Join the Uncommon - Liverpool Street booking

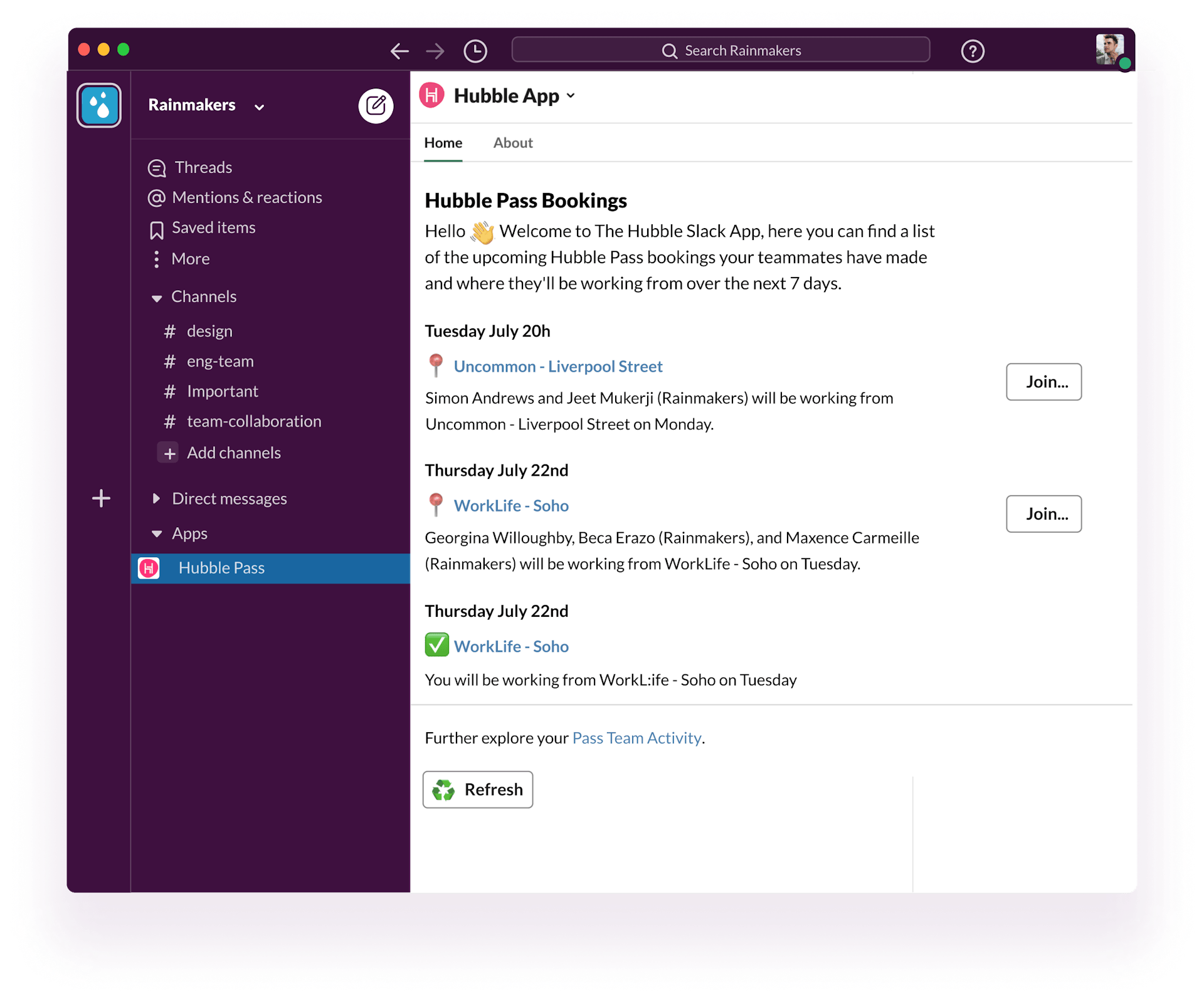click(x=1043, y=382)
